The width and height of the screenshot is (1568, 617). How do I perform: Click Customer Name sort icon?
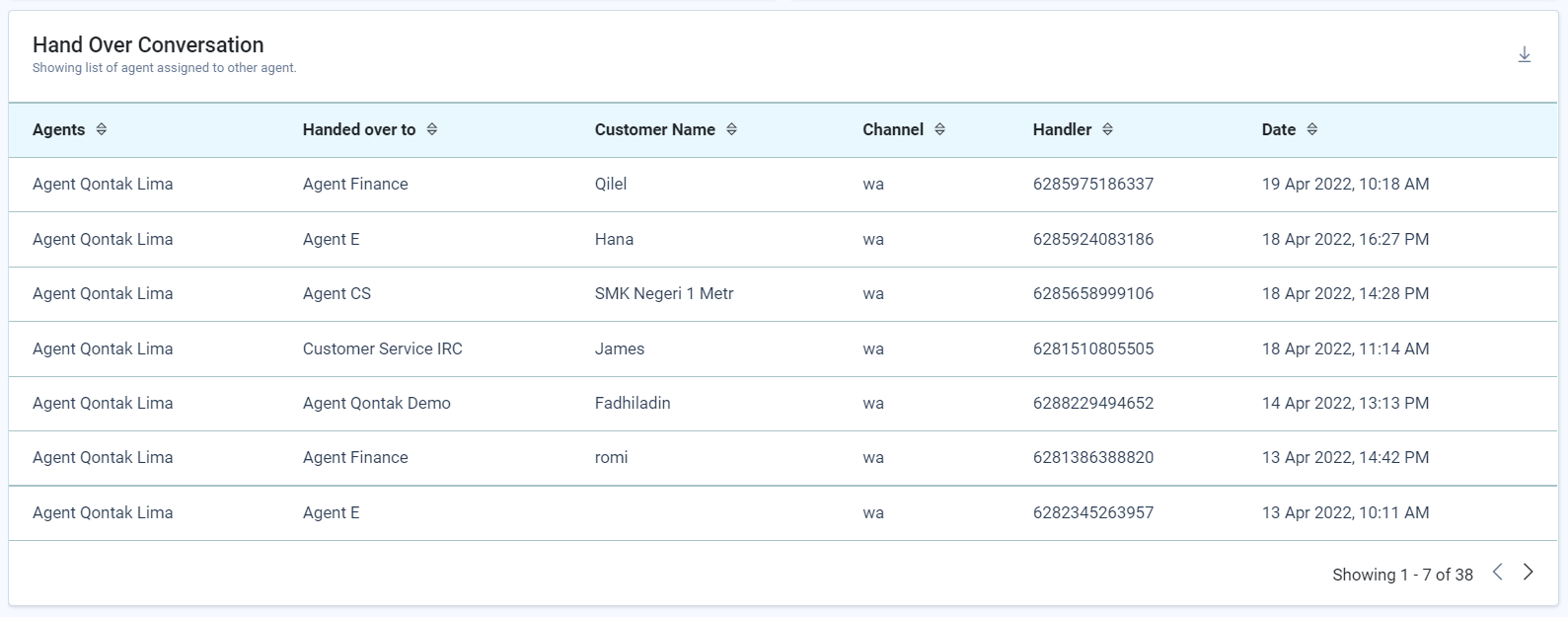(x=731, y=129)
